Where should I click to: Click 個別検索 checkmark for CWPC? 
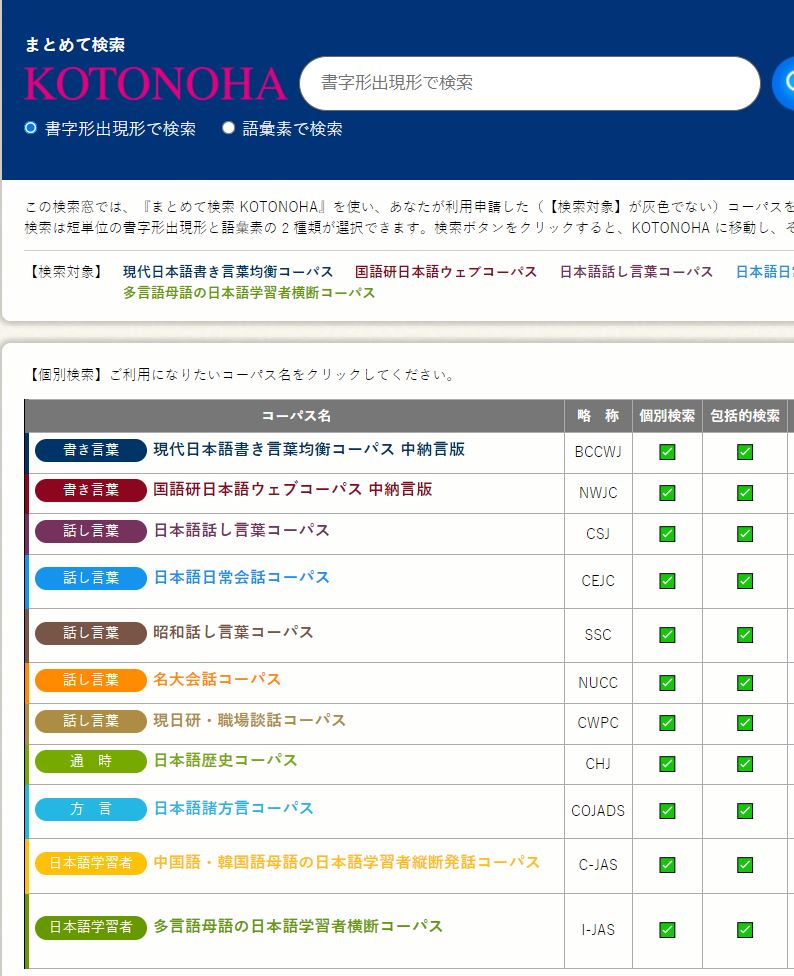(667, 723)
